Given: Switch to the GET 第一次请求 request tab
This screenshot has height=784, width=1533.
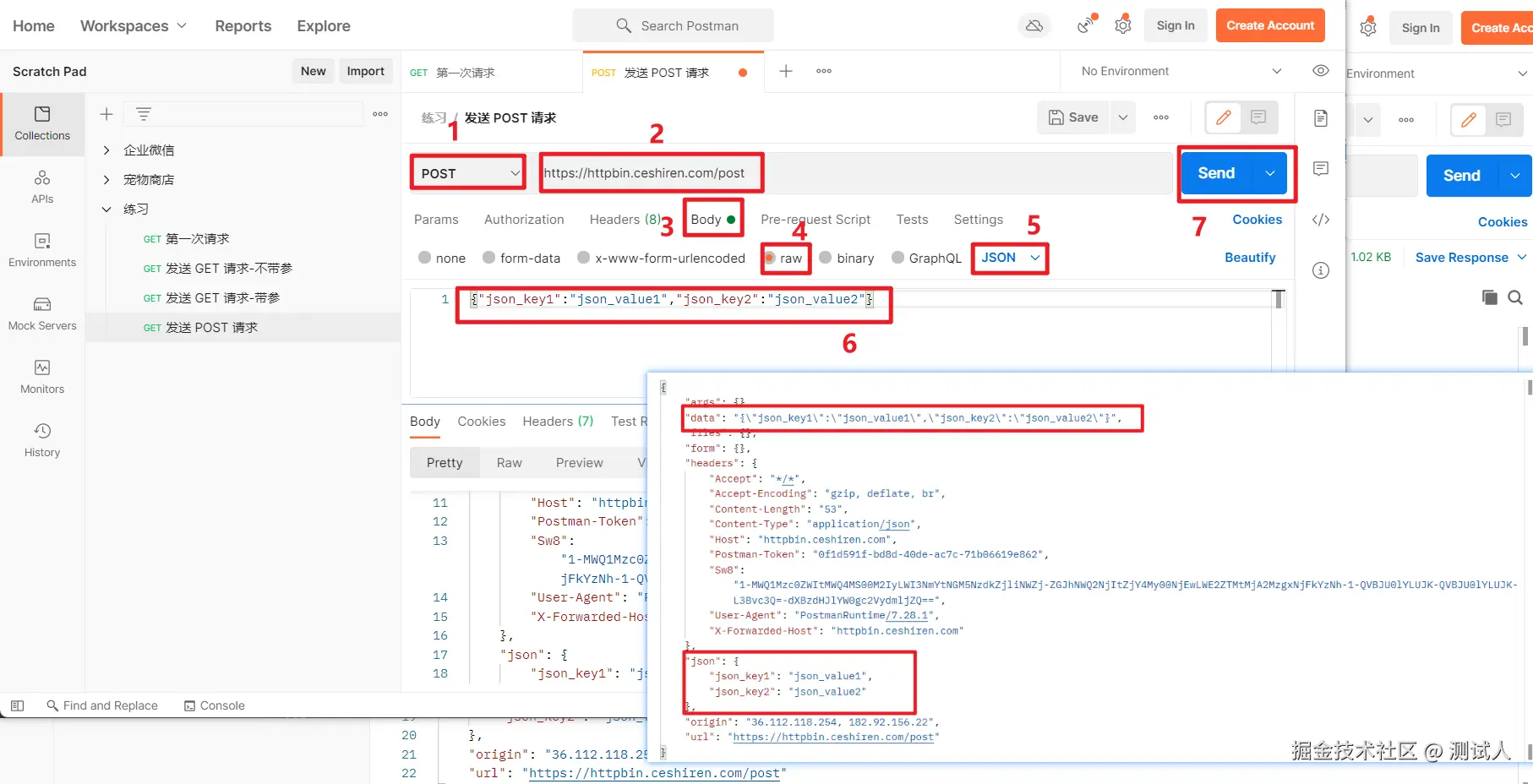Looking at the screenshot, I should [491, 73].
